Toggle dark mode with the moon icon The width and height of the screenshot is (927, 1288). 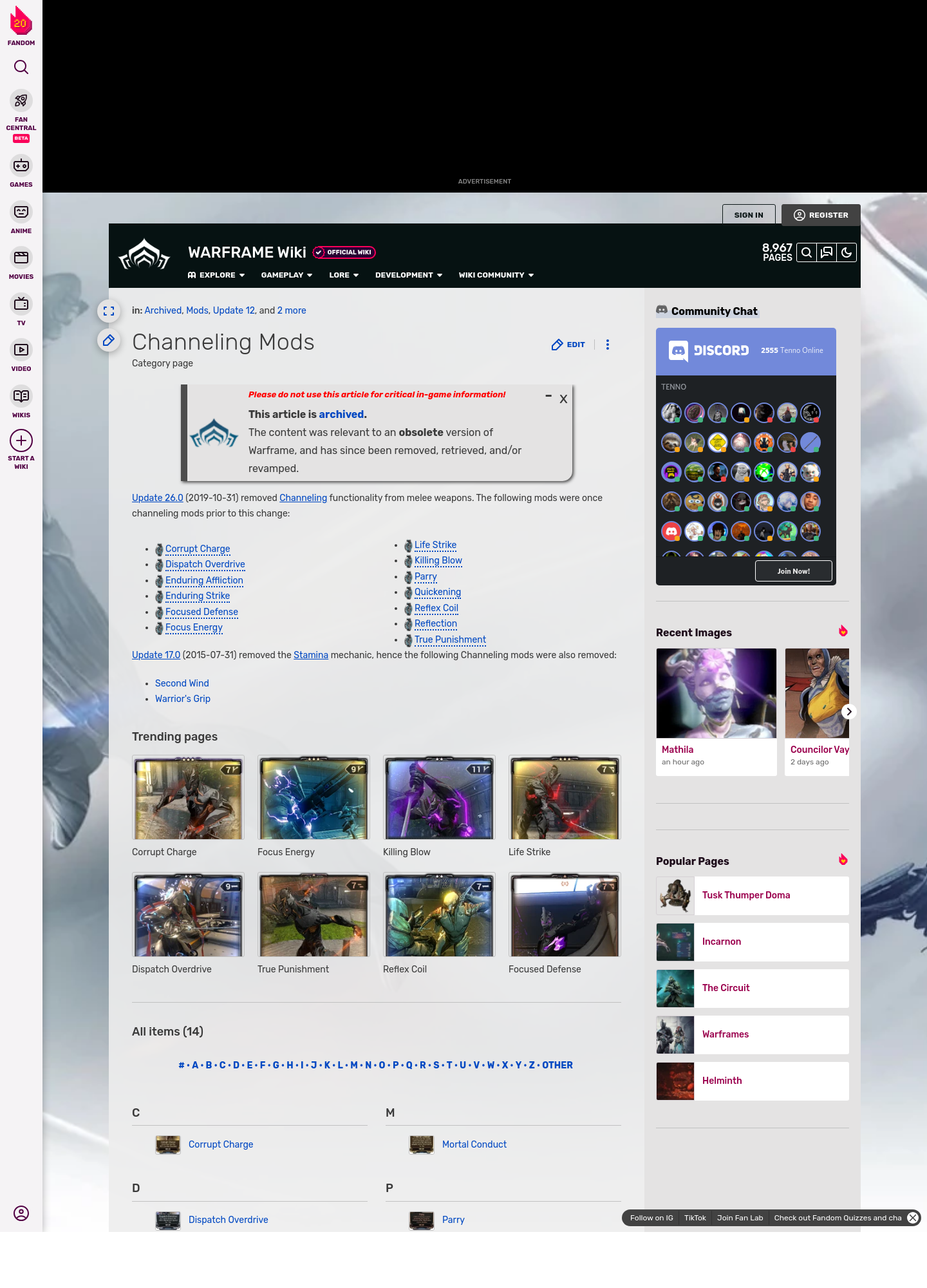(x=847, y=252)
